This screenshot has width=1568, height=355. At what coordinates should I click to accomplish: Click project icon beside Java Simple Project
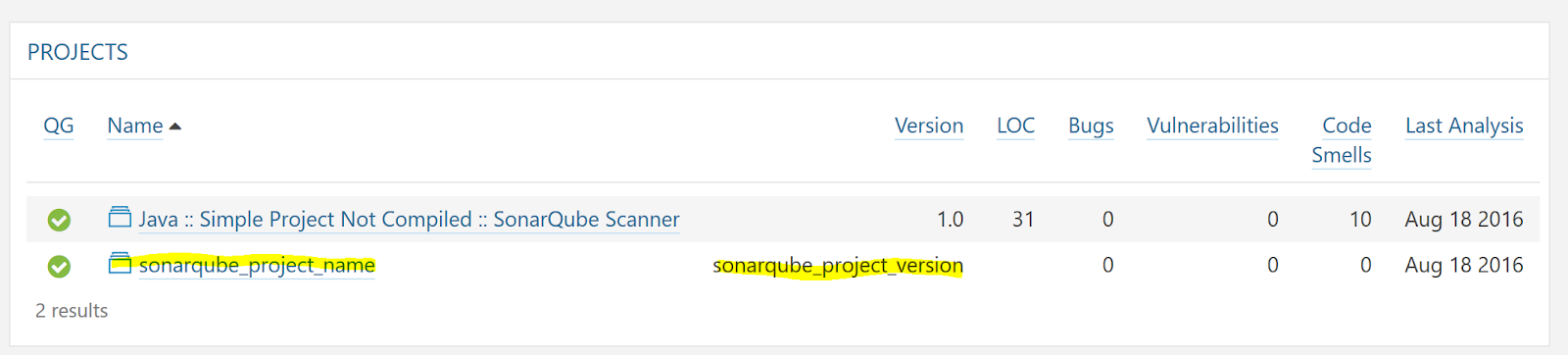(x=120, y=218)
